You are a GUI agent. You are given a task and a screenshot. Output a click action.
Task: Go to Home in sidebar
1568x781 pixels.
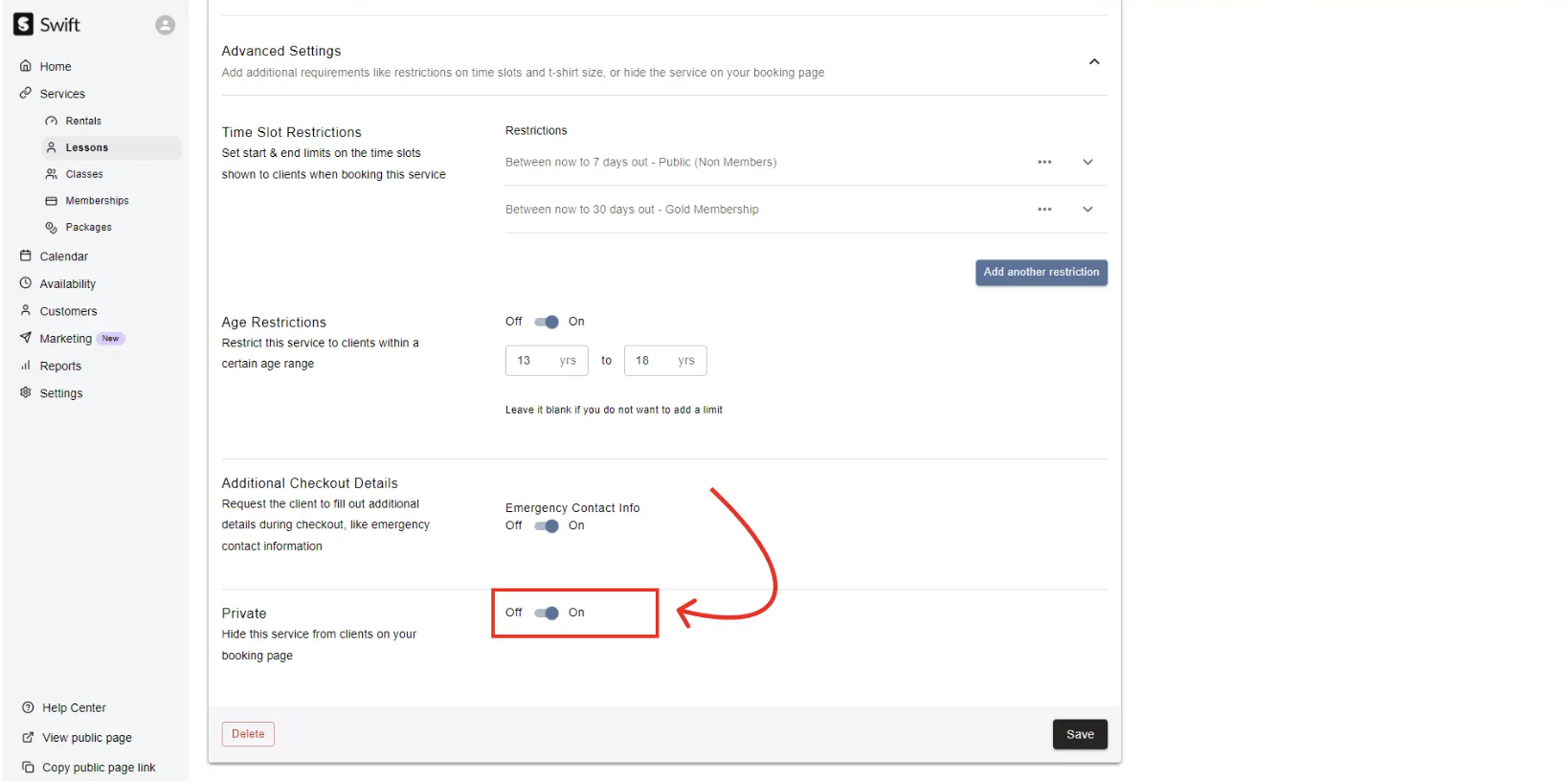(x=56, y=66)
